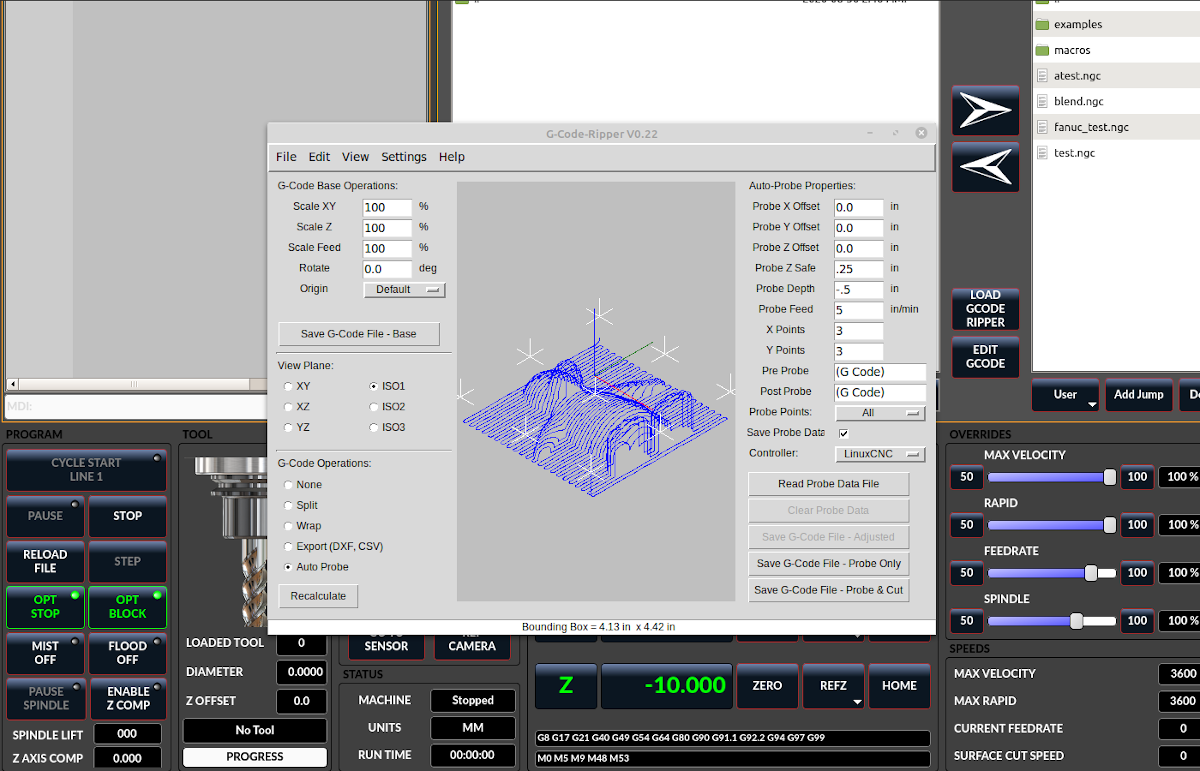Open the Help menu in G-Code-Ripper

pyautogui.click(x=451, y=156)
